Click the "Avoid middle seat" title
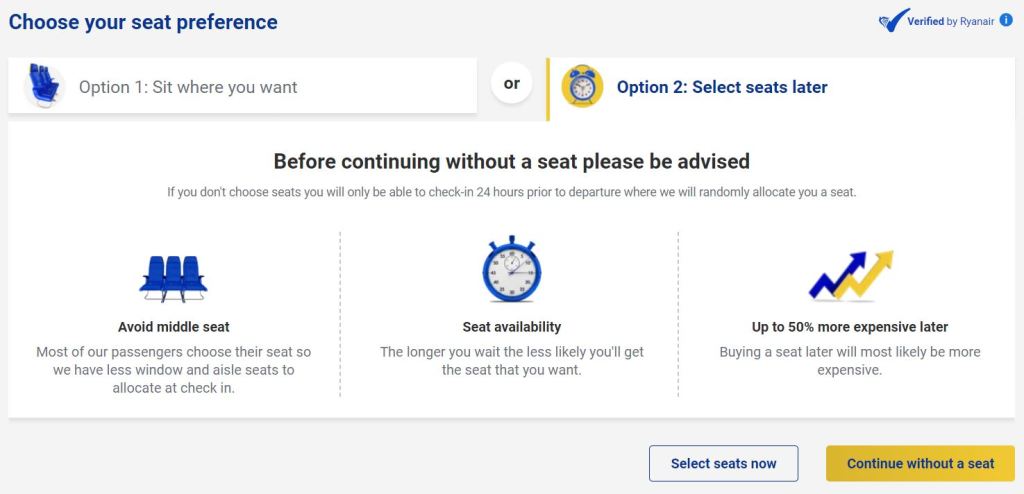This screenshot has width=1024, height=494. (174, 327)
